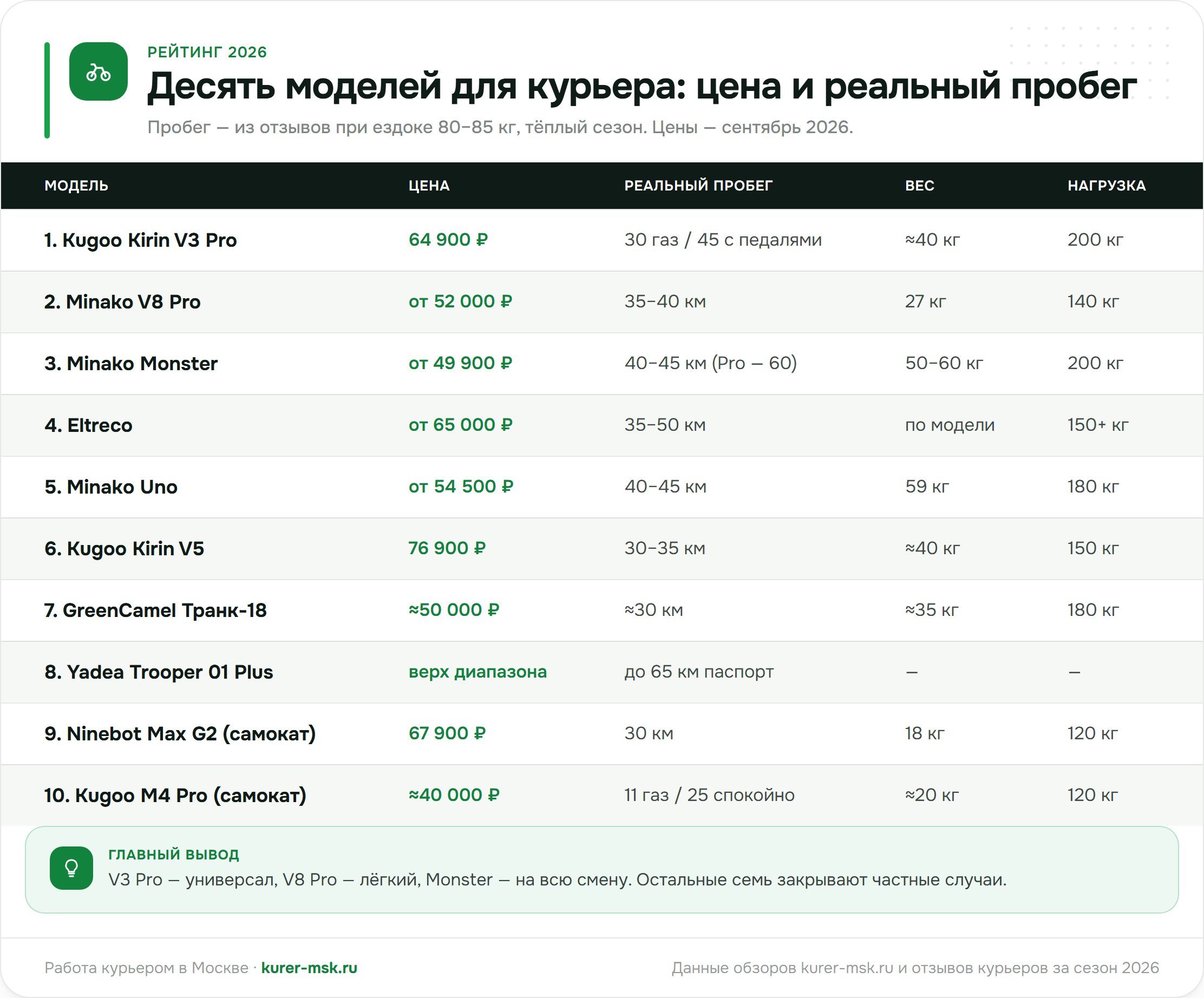
Task: Open the kurer-msk.ru link in the footer
Action: (x=309, y=968)
